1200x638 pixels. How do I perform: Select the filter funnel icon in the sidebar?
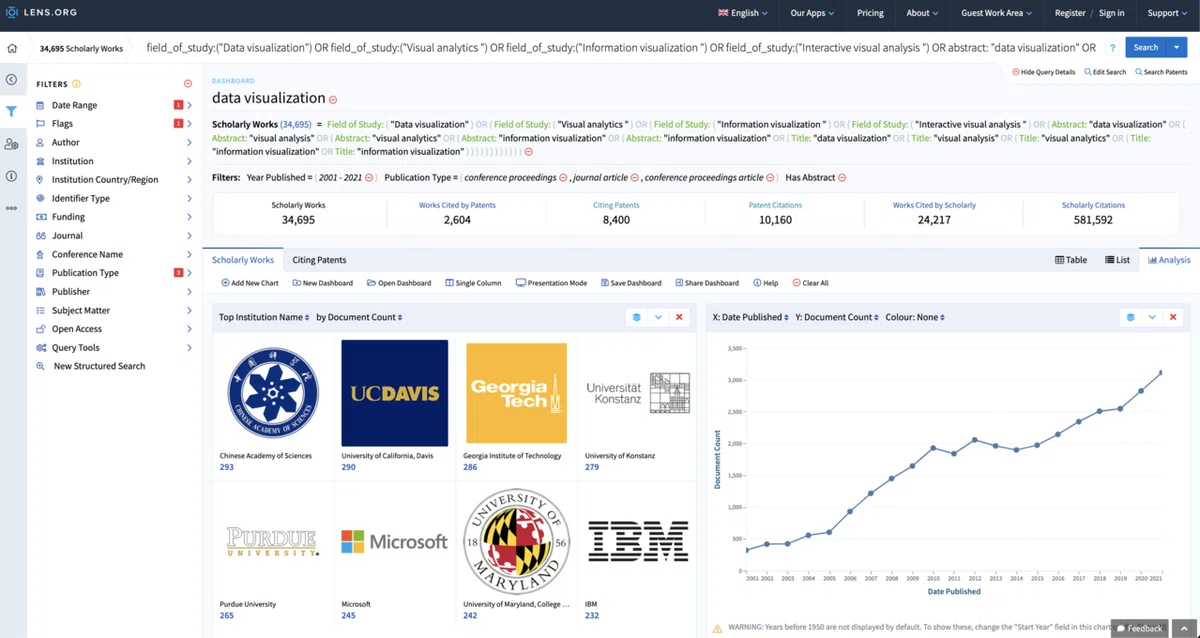click(x=12, y=111)
